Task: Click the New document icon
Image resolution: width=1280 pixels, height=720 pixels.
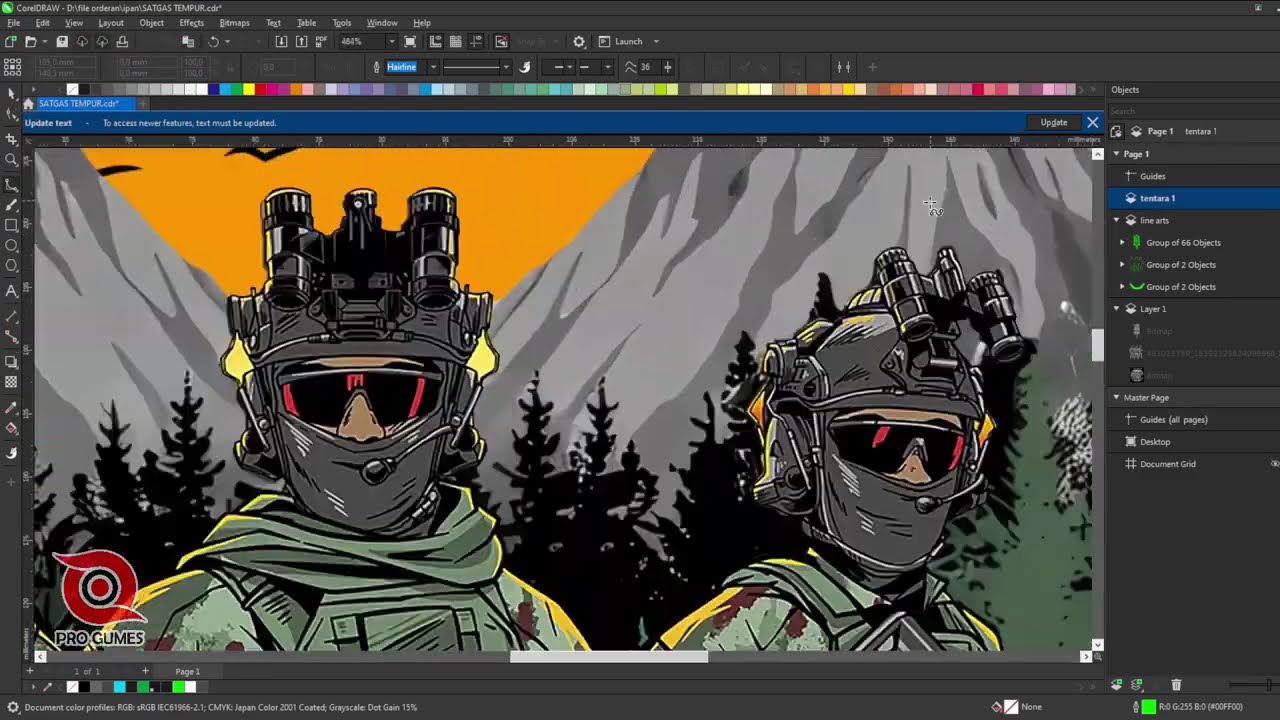Action: tap(10, 41)
